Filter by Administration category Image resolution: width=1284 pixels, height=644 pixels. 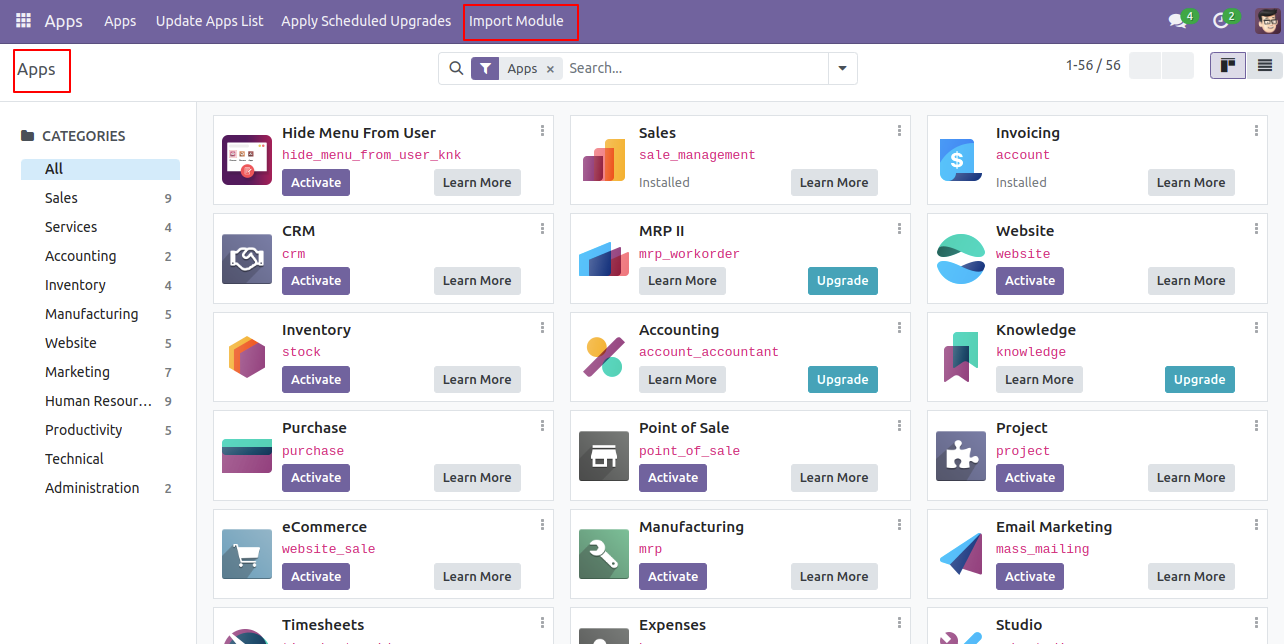pos(100,488)
